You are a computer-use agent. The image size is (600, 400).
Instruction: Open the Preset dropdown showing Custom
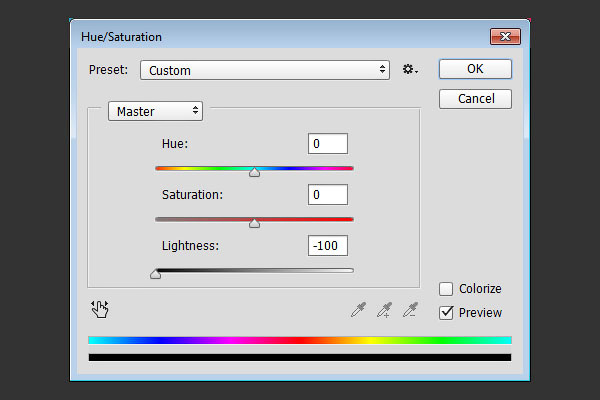[x=265, y=70]
